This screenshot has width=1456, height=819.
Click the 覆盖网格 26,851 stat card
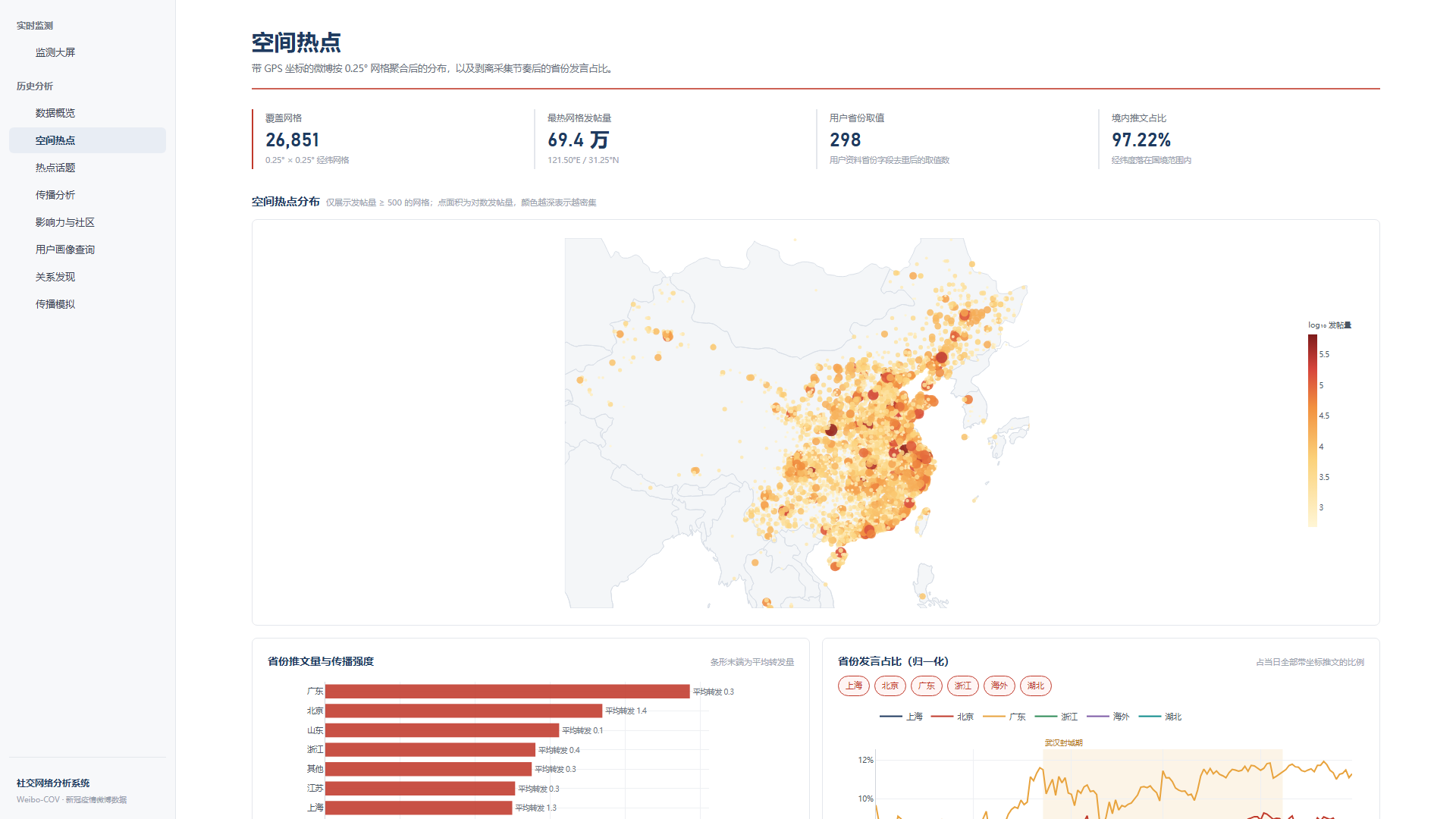(x=392, y=139)
